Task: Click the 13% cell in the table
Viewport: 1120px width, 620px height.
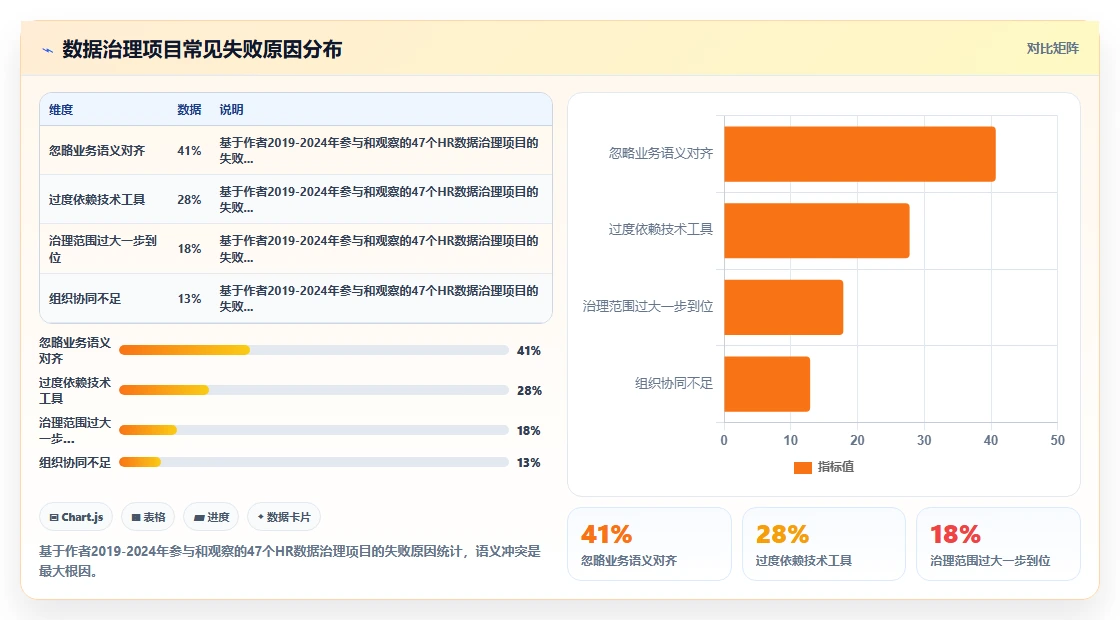Action: coord(189,299)
